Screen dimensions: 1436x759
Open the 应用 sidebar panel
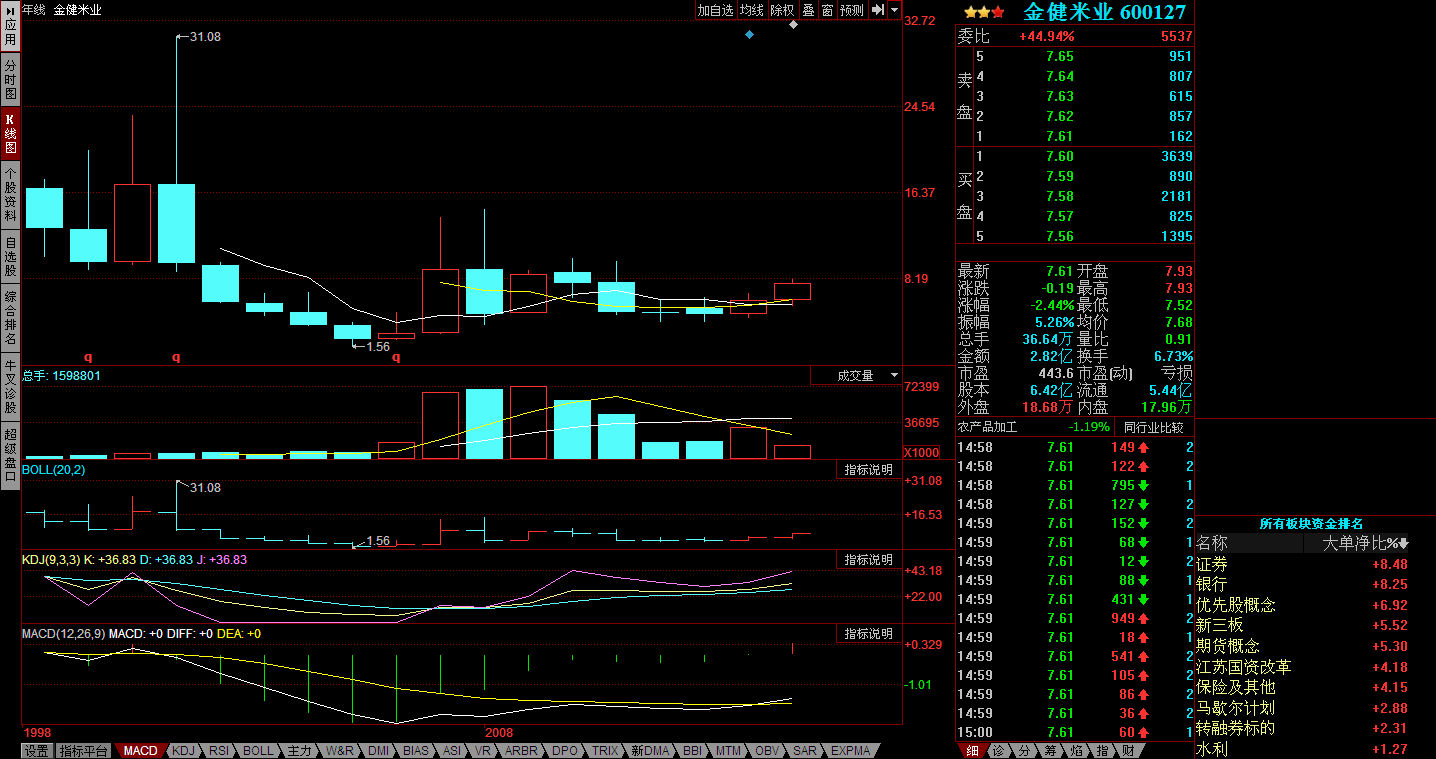[10, 27]
